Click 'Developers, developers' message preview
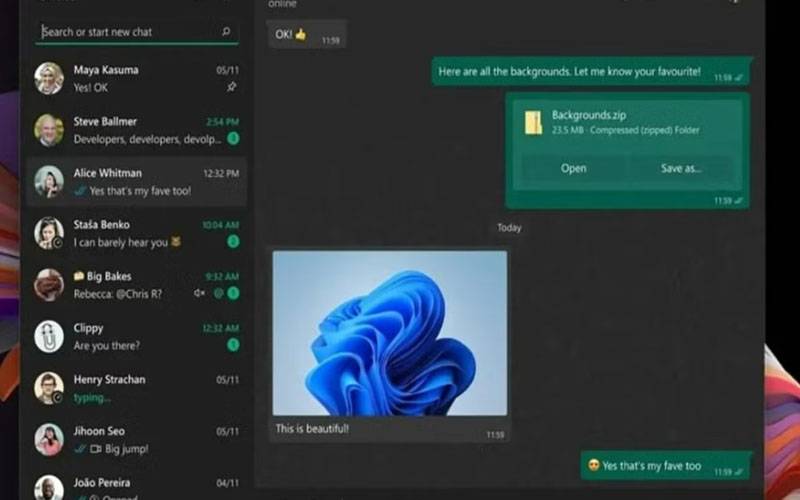This screenshot has height=500, width=800. point(147,139)
